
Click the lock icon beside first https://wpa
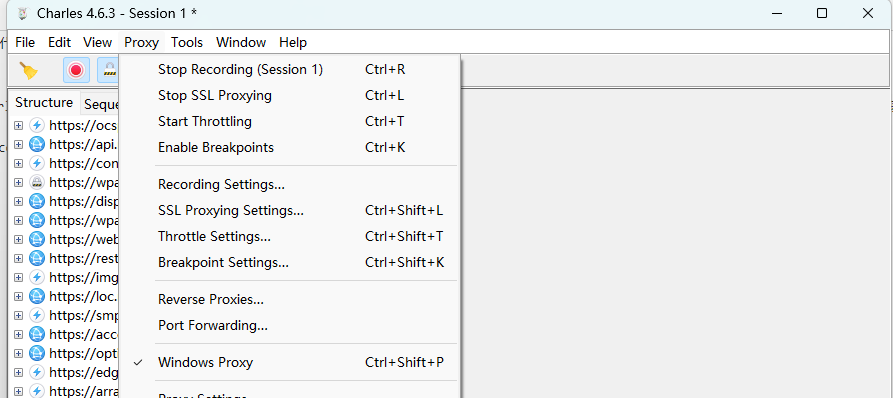[x=36, y=182]
